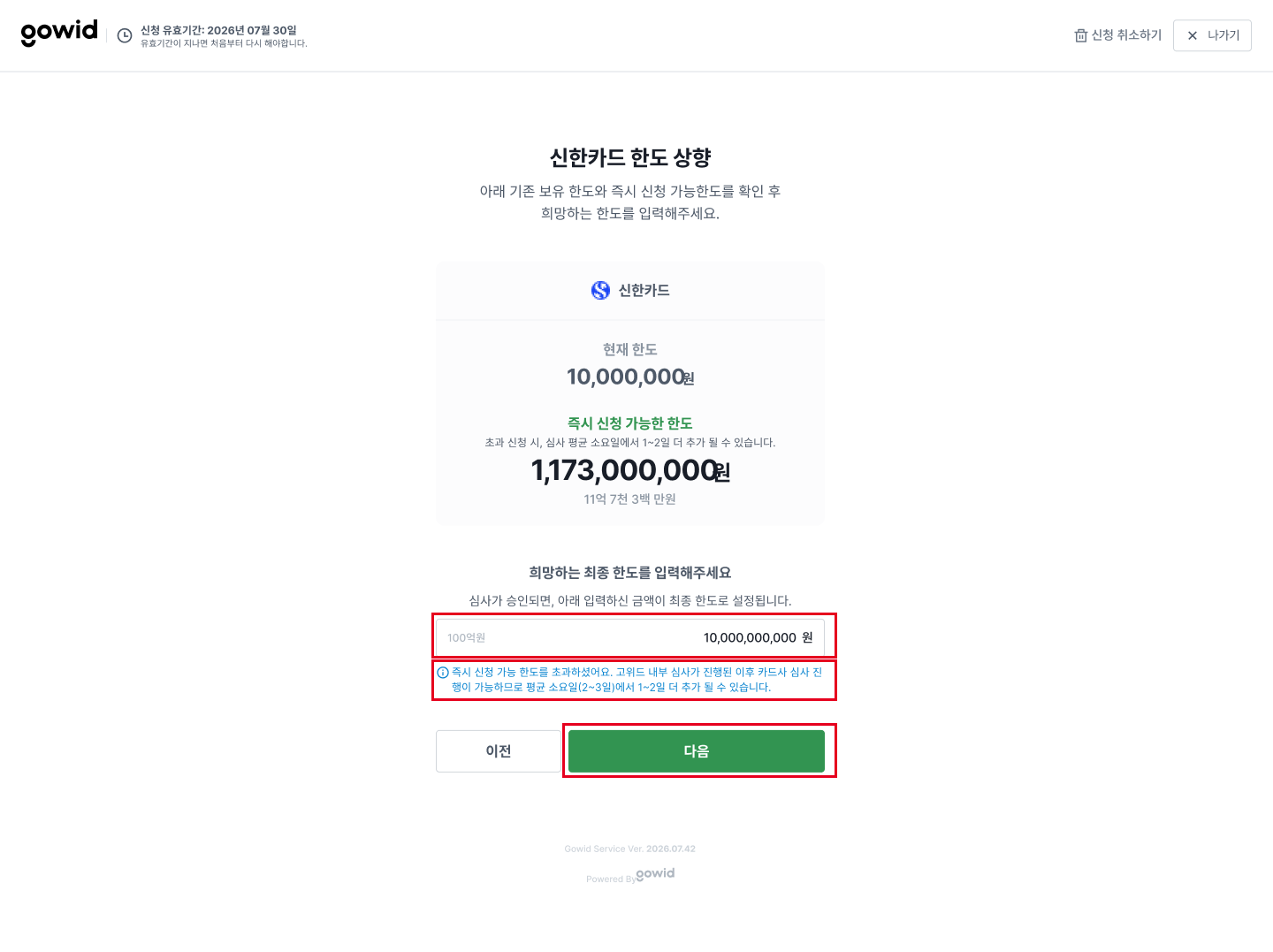Screen dimensions: 1273x952
Task: Click the info icon before the blue warning
Action: tap(443, 673)
